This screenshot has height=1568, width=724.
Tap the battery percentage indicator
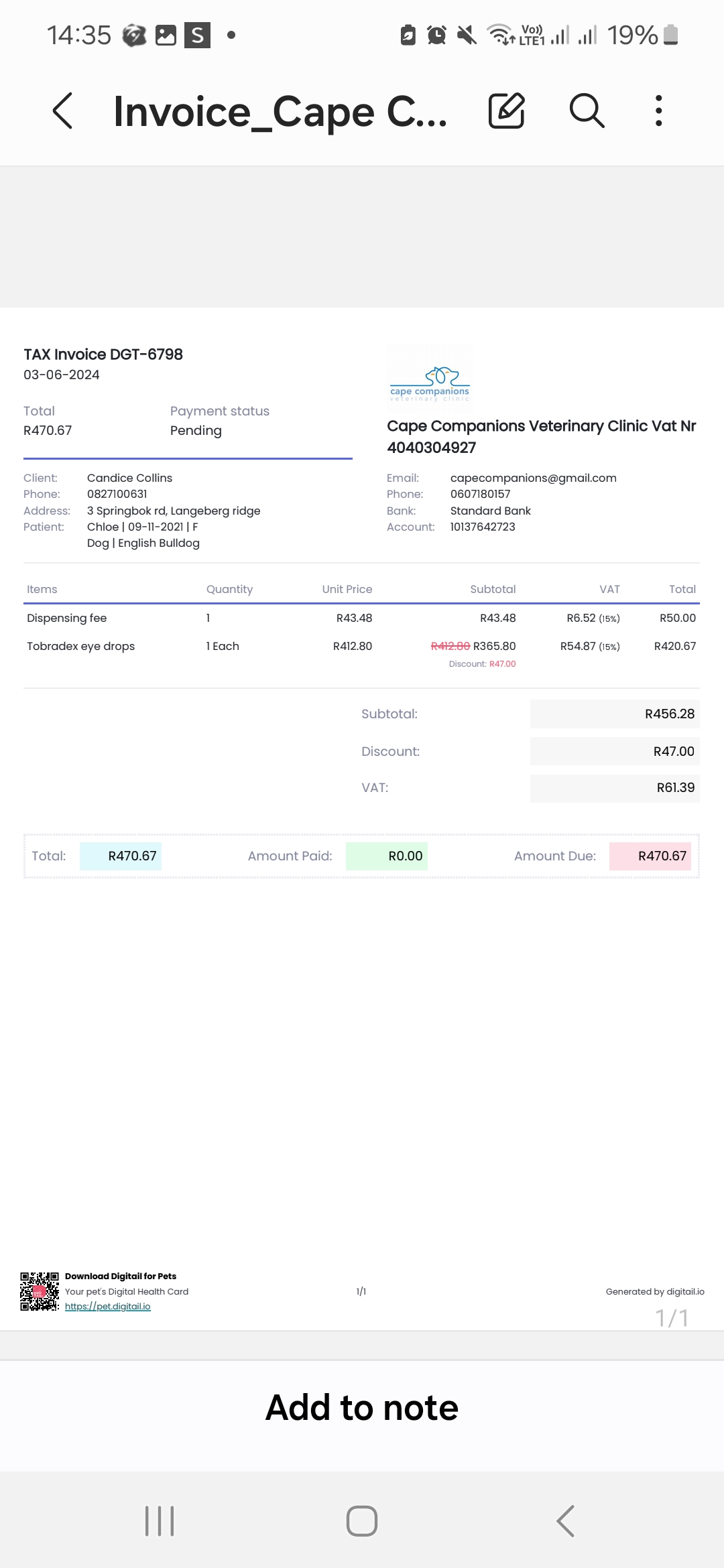click(x=632, y=35)
